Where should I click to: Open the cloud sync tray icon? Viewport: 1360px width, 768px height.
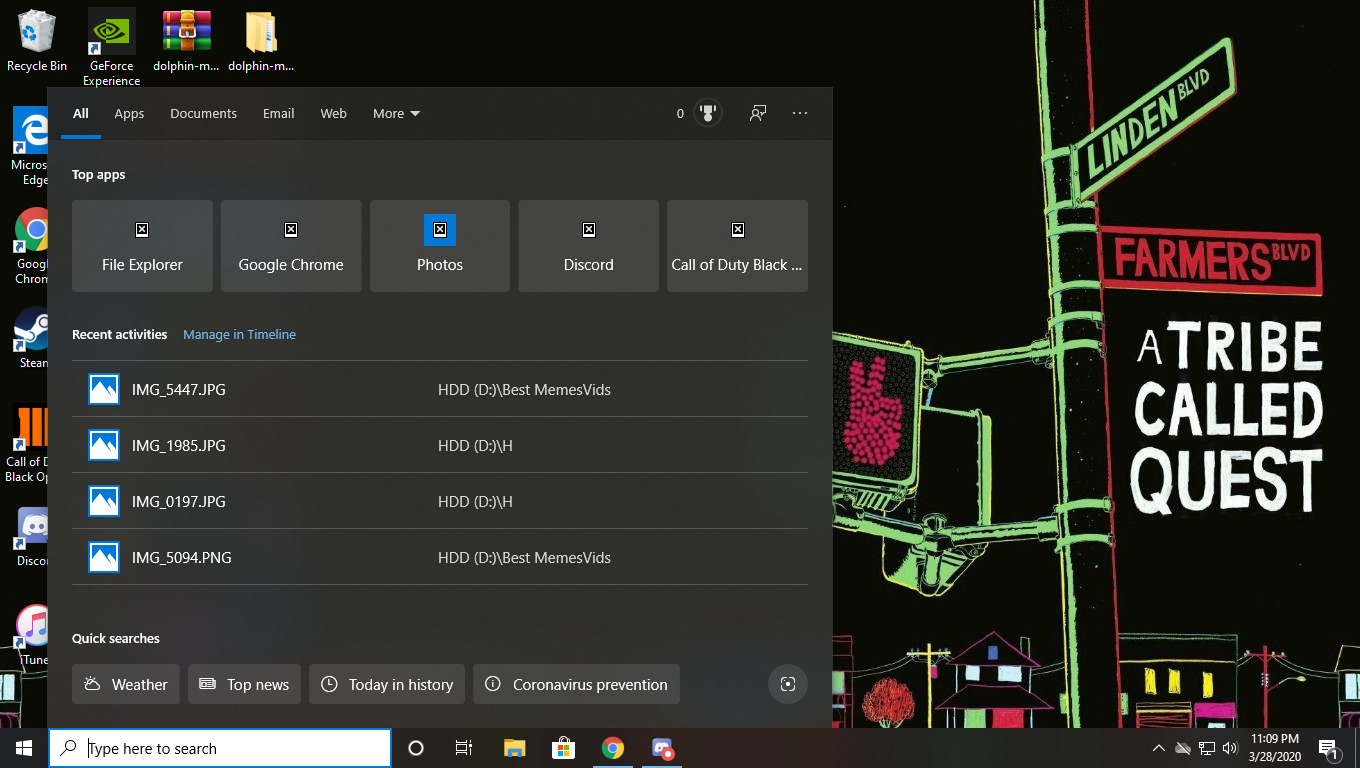[x=1183, y=748]
